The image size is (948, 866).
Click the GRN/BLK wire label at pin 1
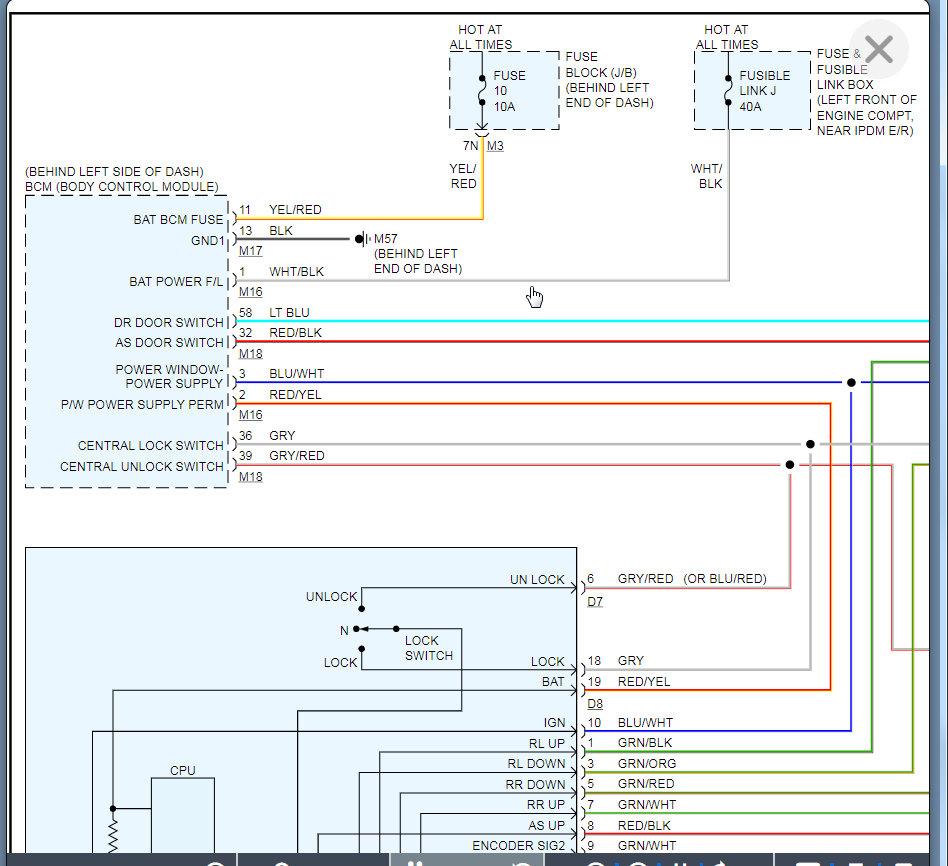click(644, 743)
